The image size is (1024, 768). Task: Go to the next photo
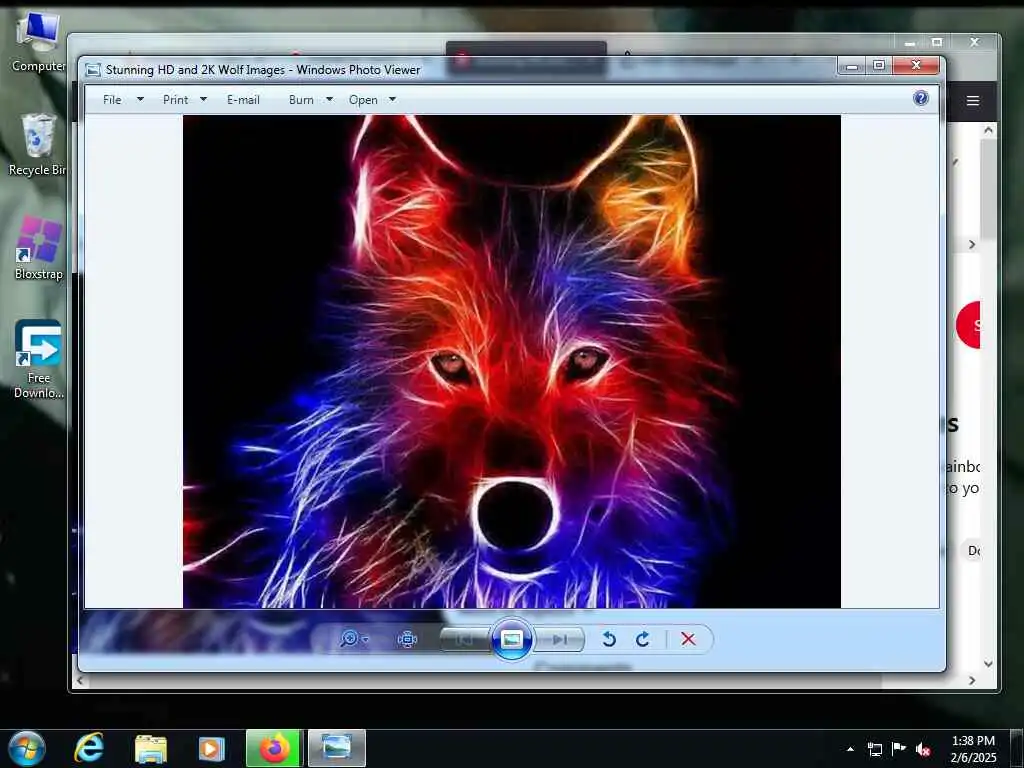[x=559, y=639]
